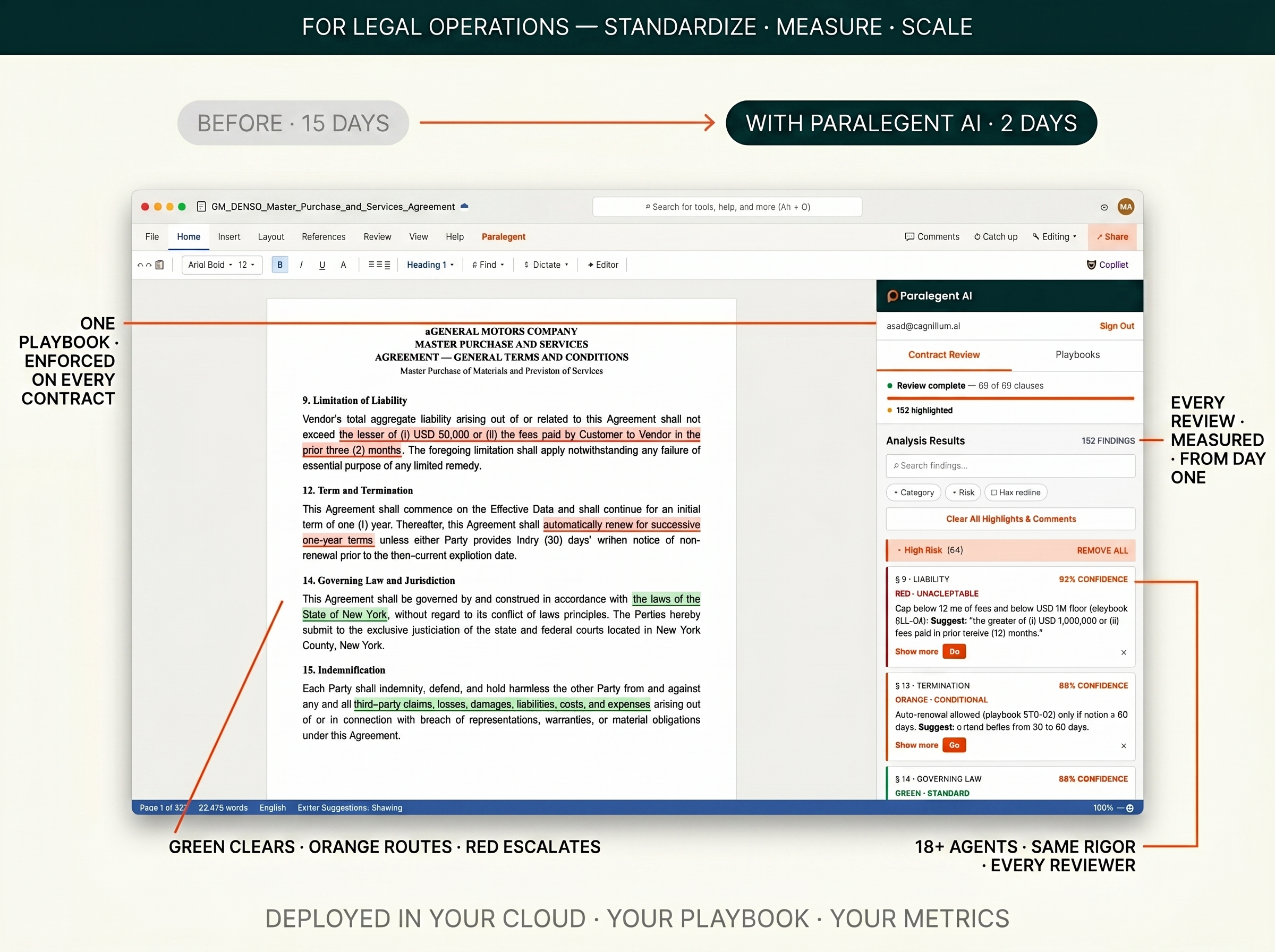This screenshot has height=952, width=1275.
Task: Show more on the Termination finding
Action: (916, 745)
